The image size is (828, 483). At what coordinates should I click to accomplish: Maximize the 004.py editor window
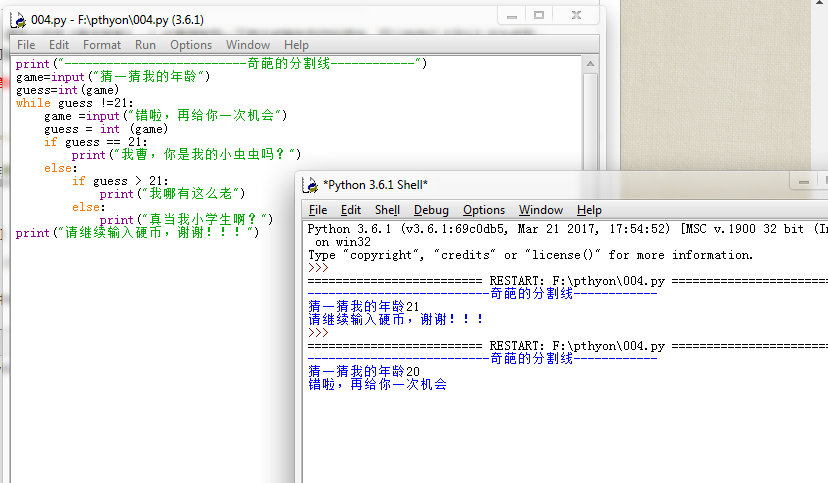coord(539,15)
